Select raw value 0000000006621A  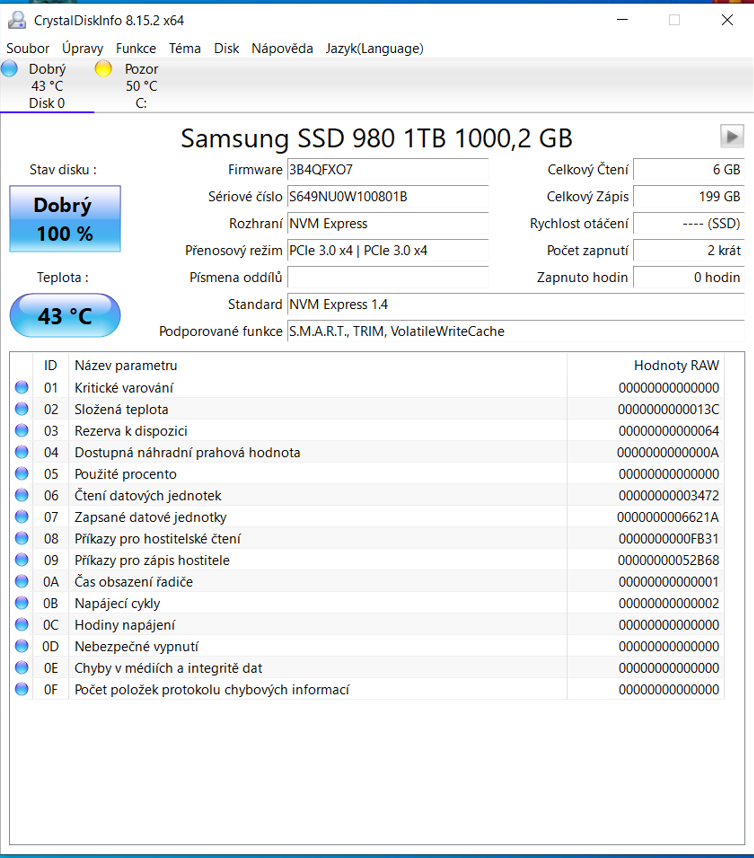tap(668, 517)
